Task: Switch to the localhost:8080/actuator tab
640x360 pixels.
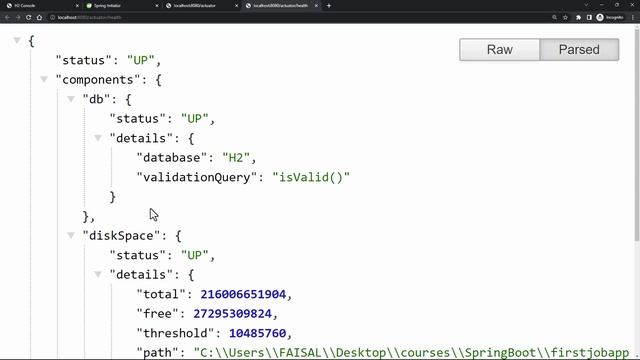Action: pyautogui.click(x=202, y=6)
